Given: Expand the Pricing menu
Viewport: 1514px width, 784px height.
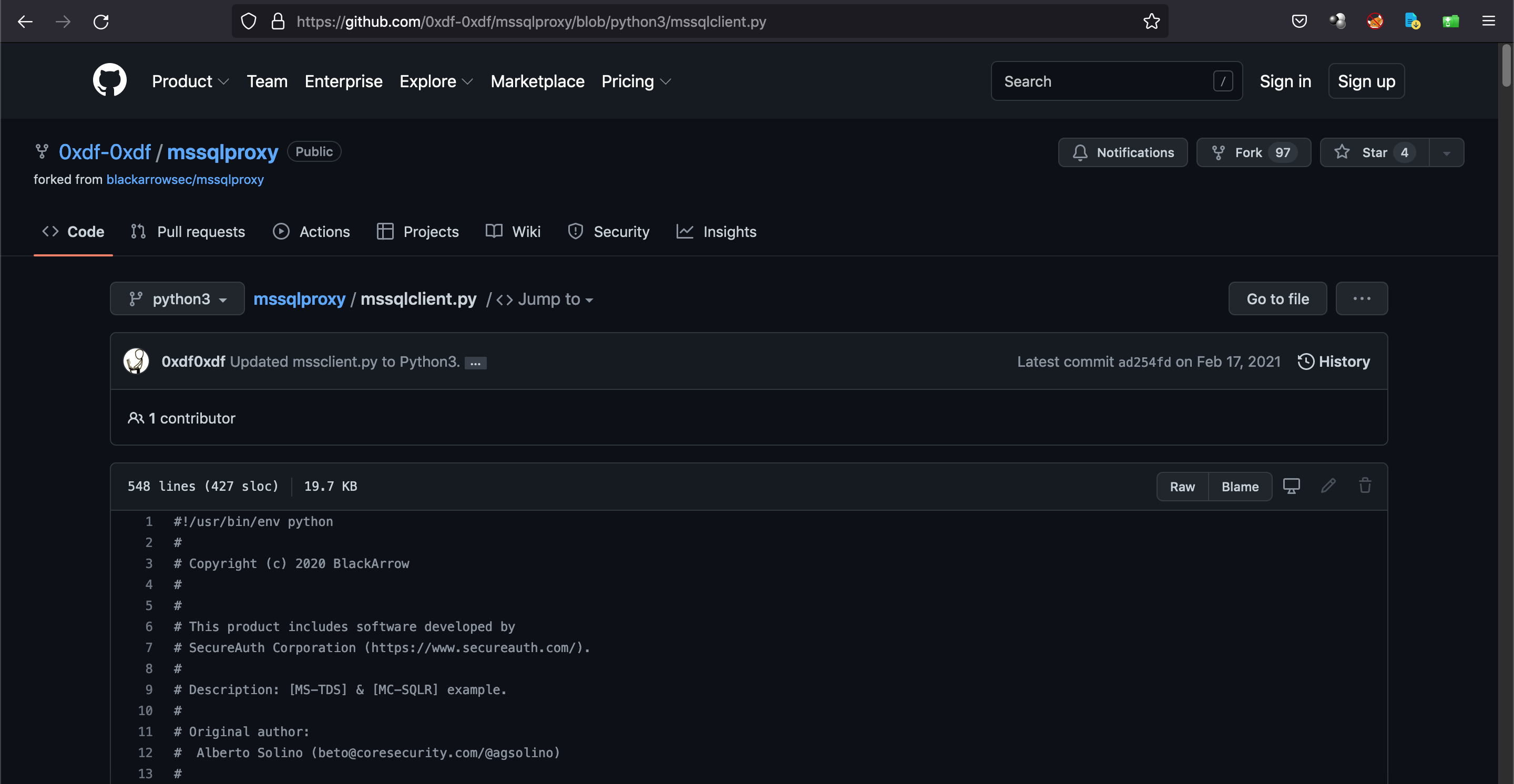Looking at the screenshot, I should point(636,81).
